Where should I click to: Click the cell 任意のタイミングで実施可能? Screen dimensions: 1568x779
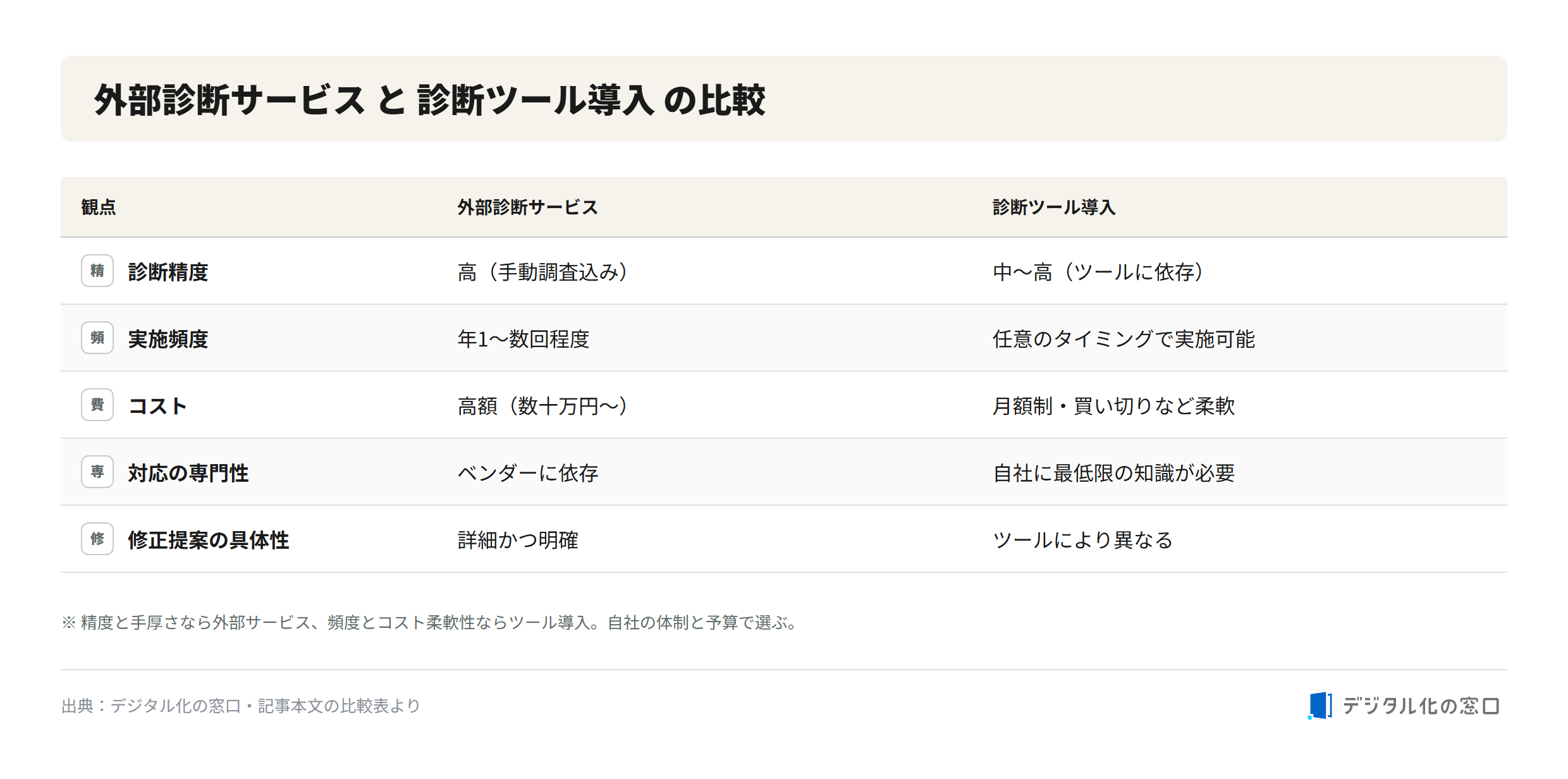coord(1124,339)
